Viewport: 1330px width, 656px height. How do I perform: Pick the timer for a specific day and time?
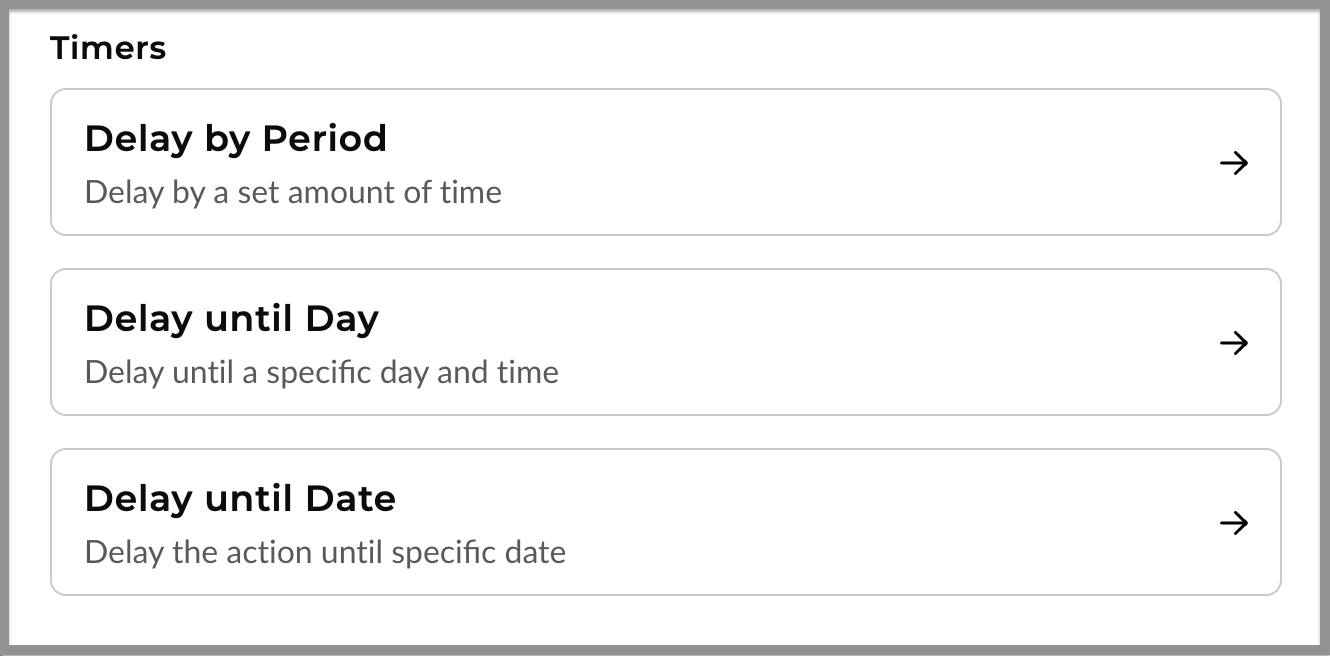pos(665,342)
